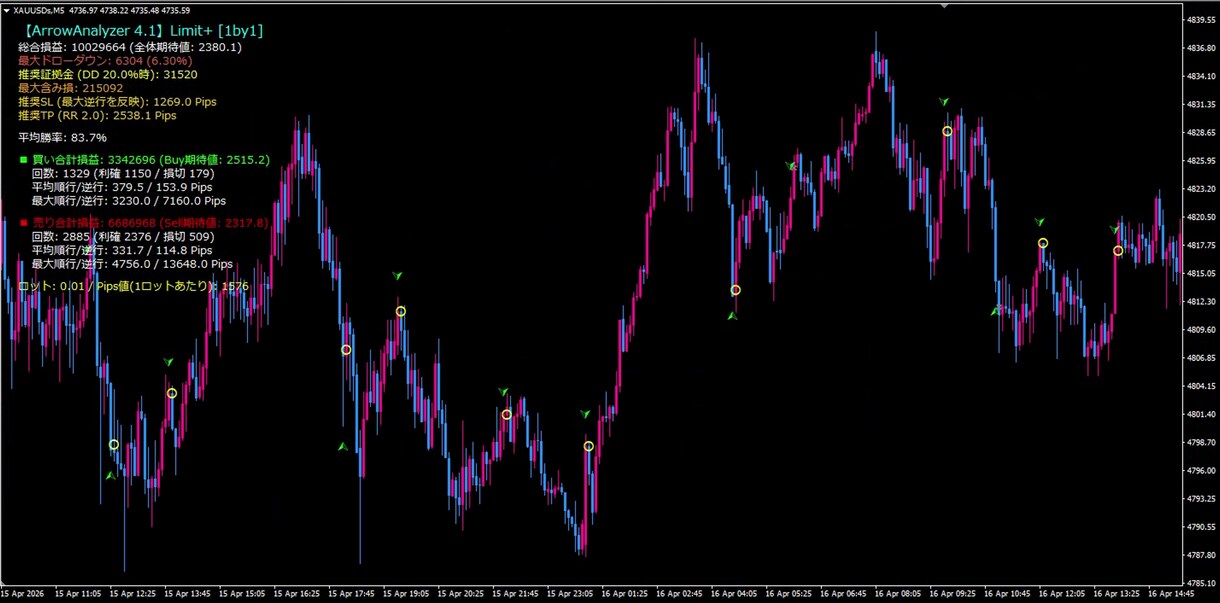Viewport: 1220px width, 603px height.
Task: Click the green down arrow above the 09:25 circle
Action: click(x=944, y=102)
